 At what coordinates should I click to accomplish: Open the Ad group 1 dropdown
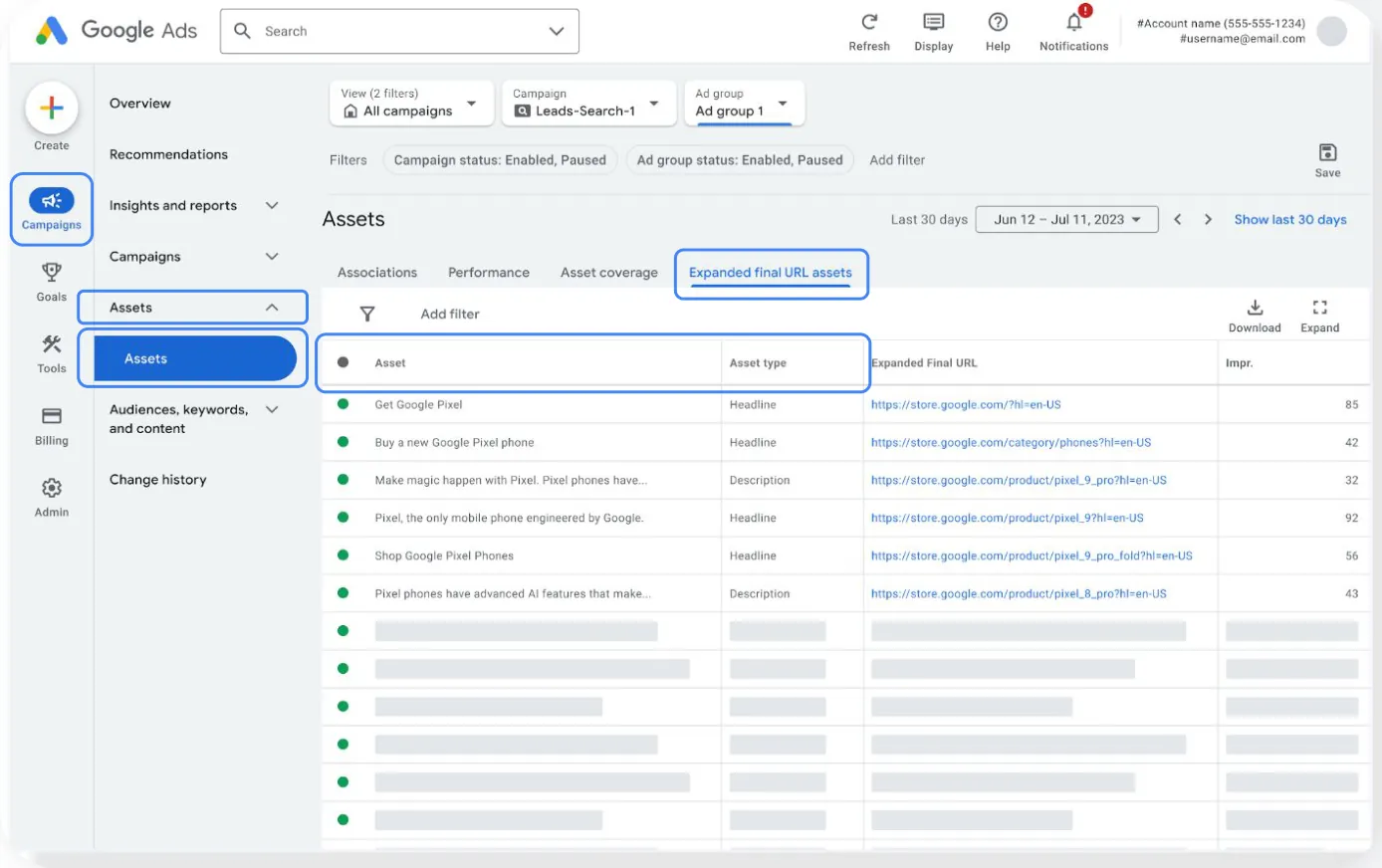(744, 103)
